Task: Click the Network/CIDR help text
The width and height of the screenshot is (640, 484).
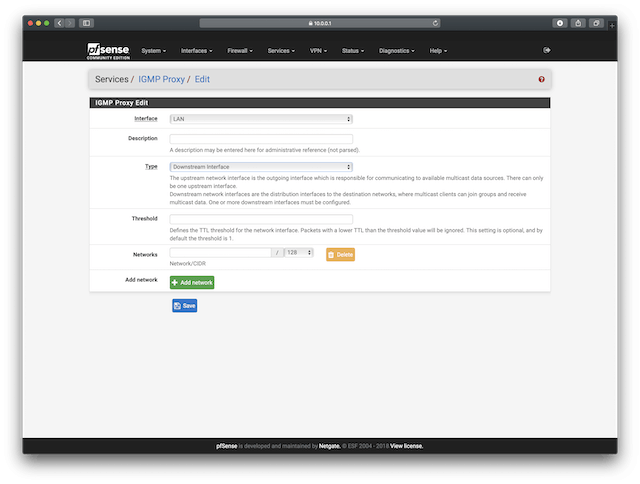Action: 188,264
